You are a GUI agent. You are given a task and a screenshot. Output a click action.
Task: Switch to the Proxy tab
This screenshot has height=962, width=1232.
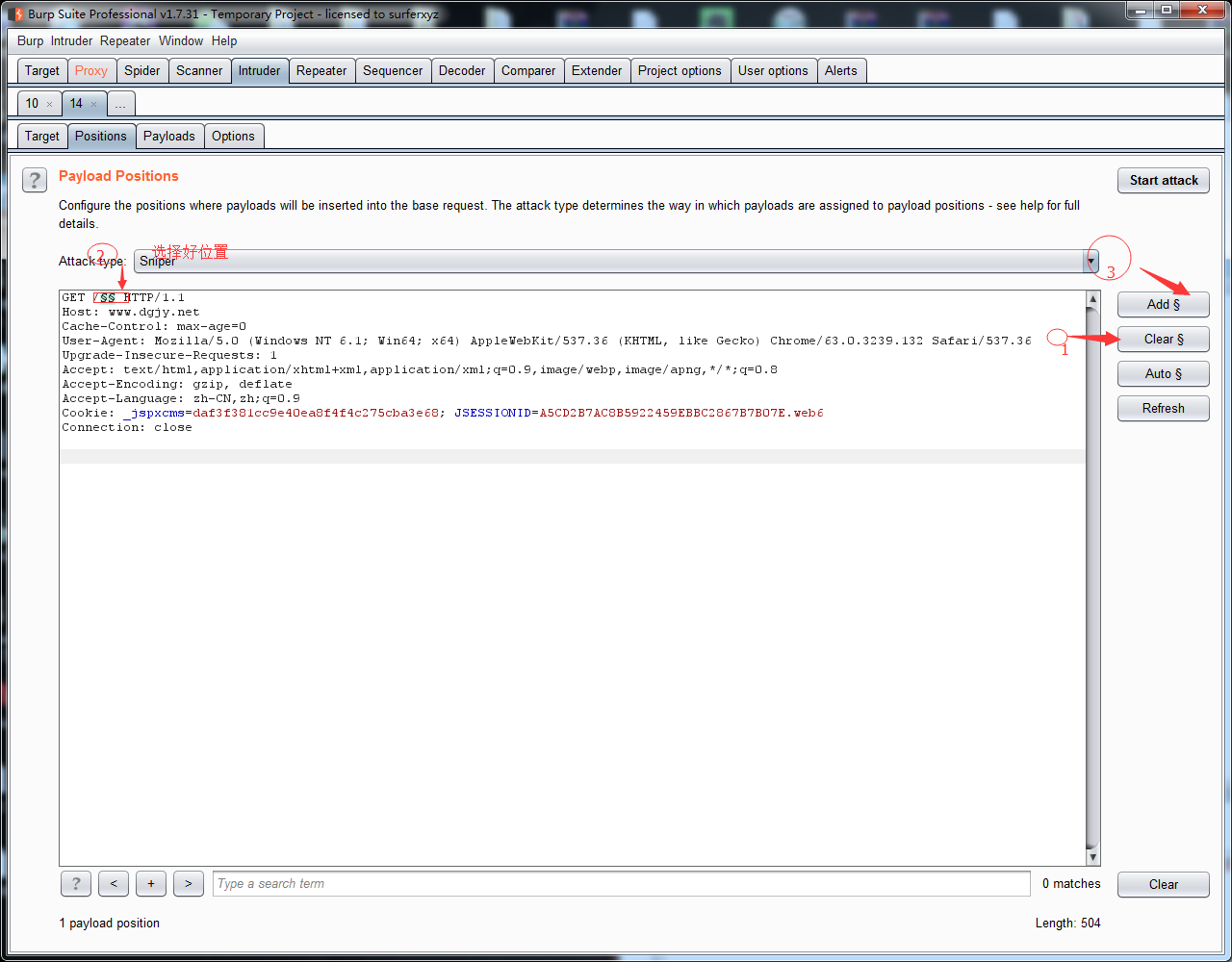click(x=91, y=70)
